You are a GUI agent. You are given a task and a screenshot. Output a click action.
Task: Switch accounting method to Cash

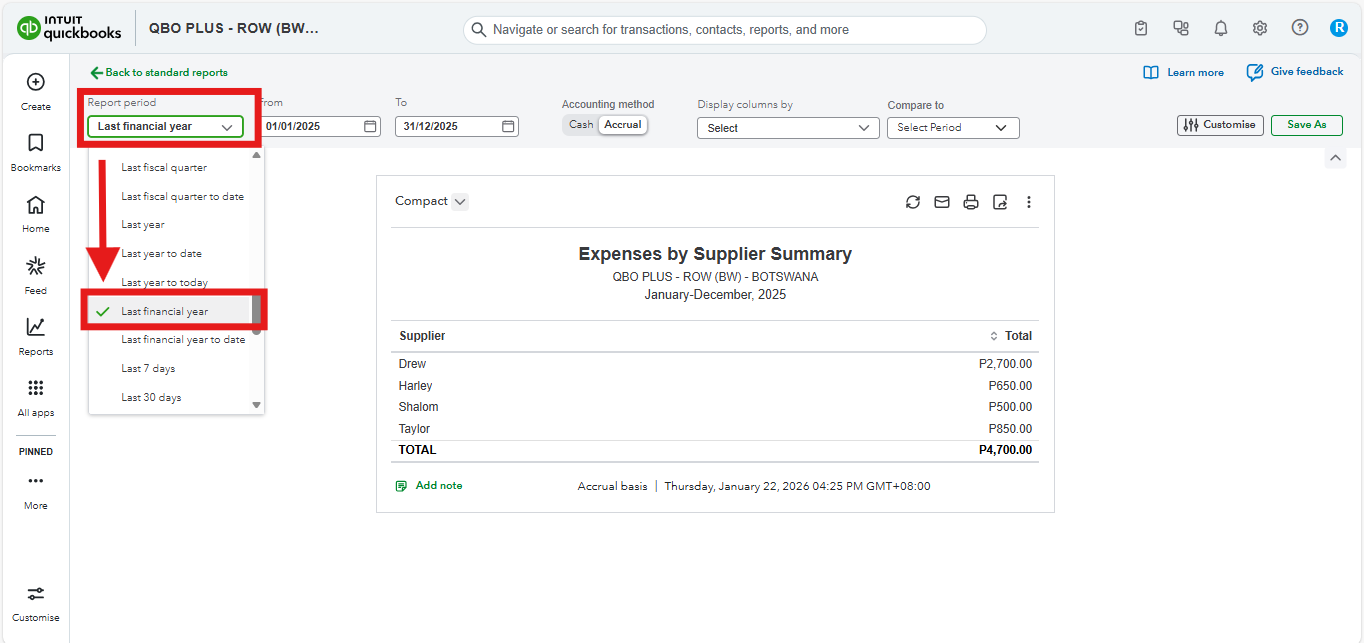pyautogui.click(x=581, y=125)
